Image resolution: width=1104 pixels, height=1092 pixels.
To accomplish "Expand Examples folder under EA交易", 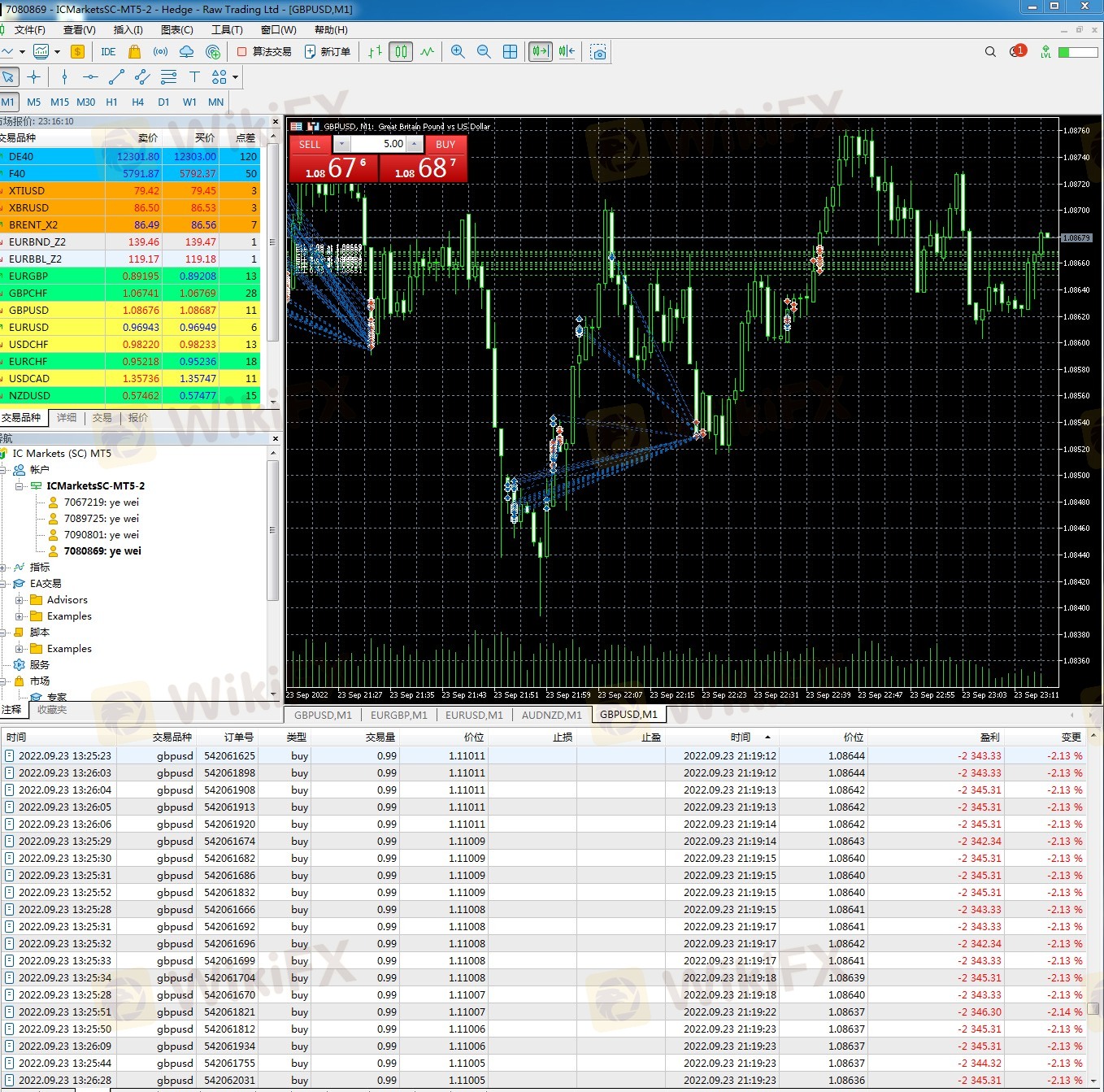I will 20,616.
